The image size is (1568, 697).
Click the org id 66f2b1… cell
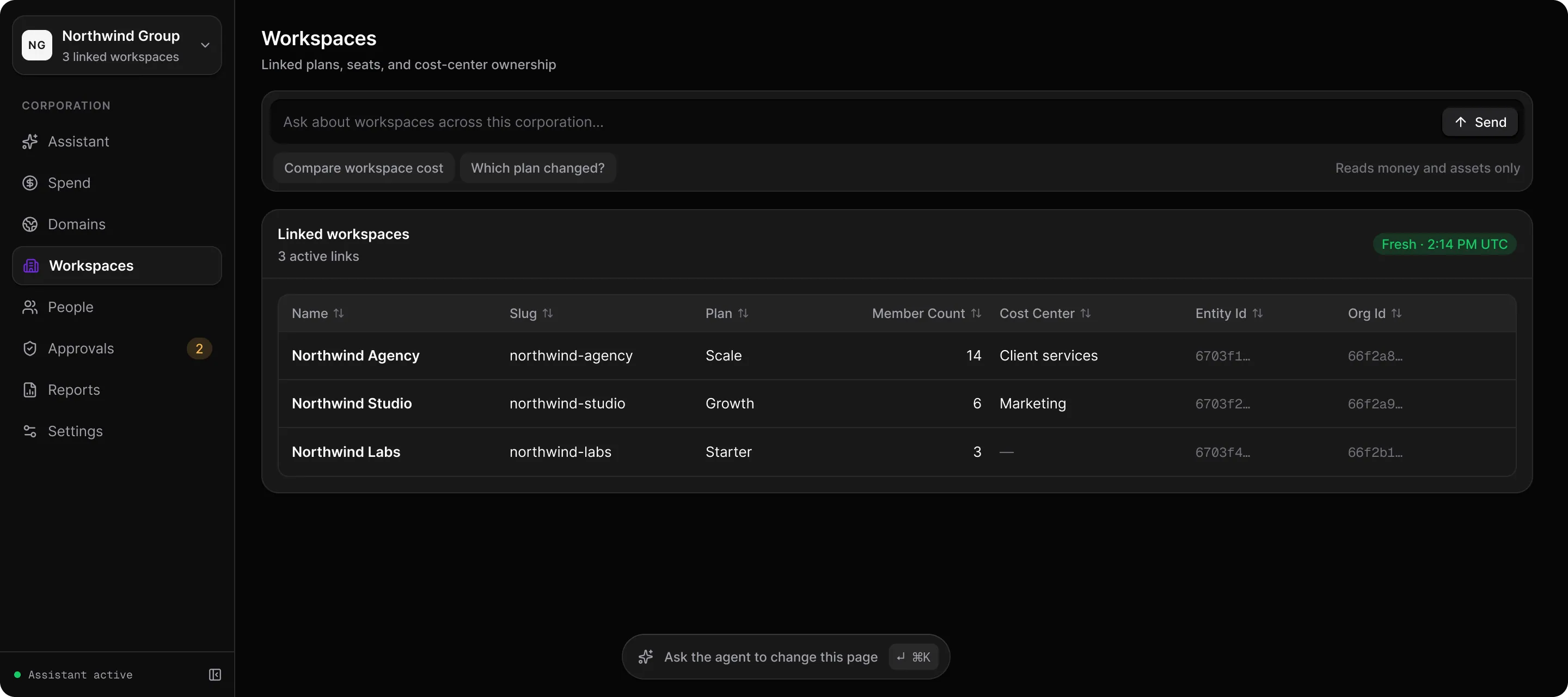tap(1375, 451)
